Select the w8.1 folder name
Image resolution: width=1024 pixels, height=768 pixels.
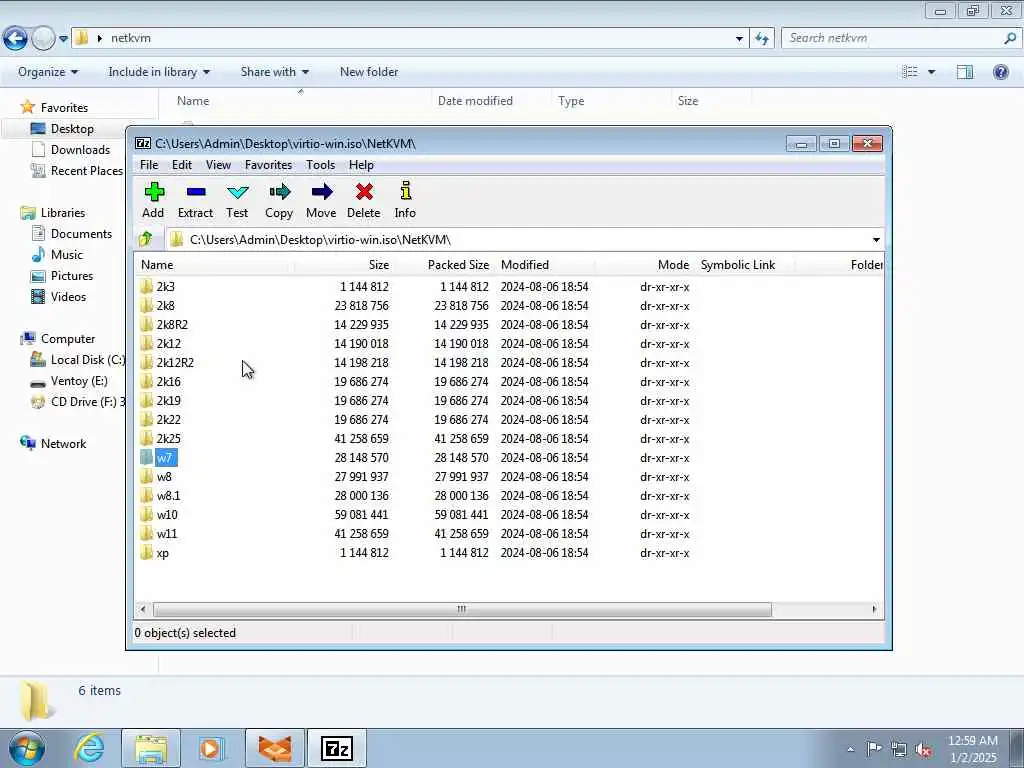pos(168,496)
